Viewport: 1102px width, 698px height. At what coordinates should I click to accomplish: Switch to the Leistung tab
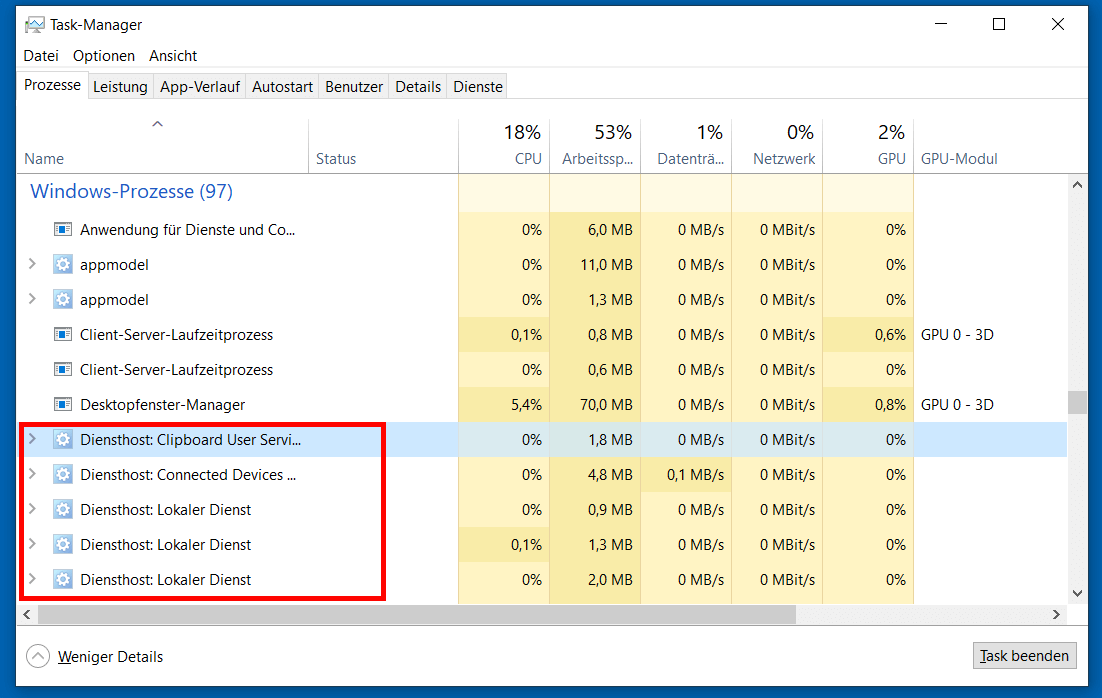[120, 86]
